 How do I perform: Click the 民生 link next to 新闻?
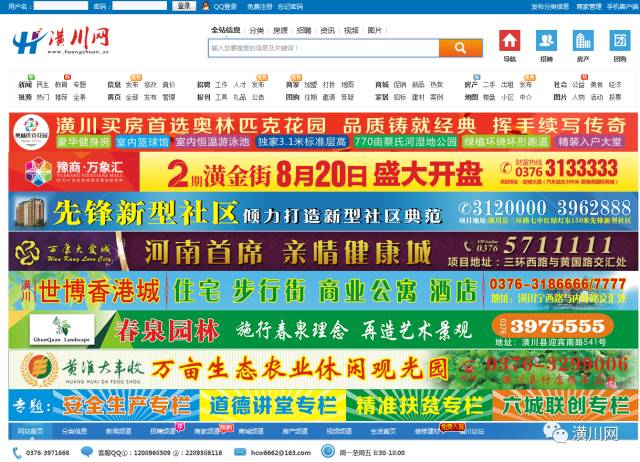coord(42,85)
